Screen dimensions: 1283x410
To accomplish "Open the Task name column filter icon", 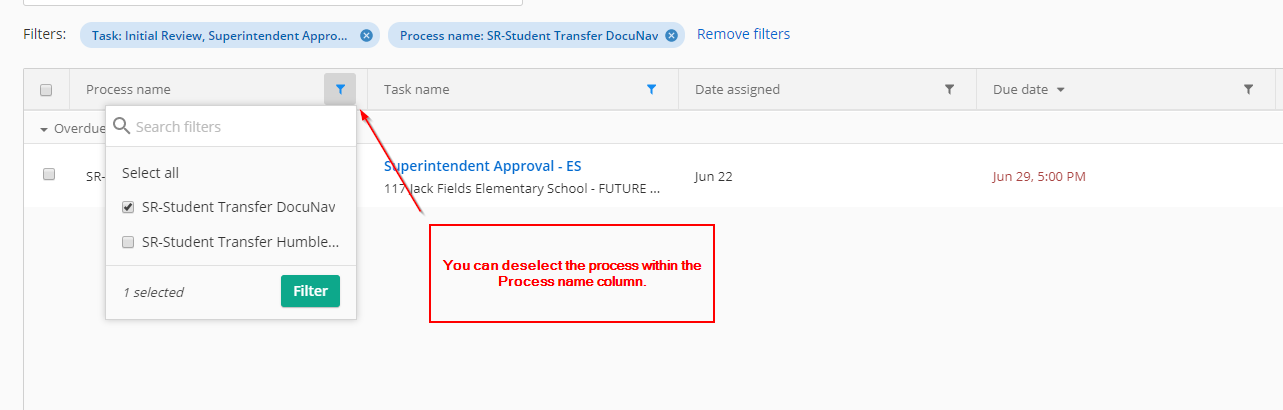I will pyautogui.click(x=651, y=89).
